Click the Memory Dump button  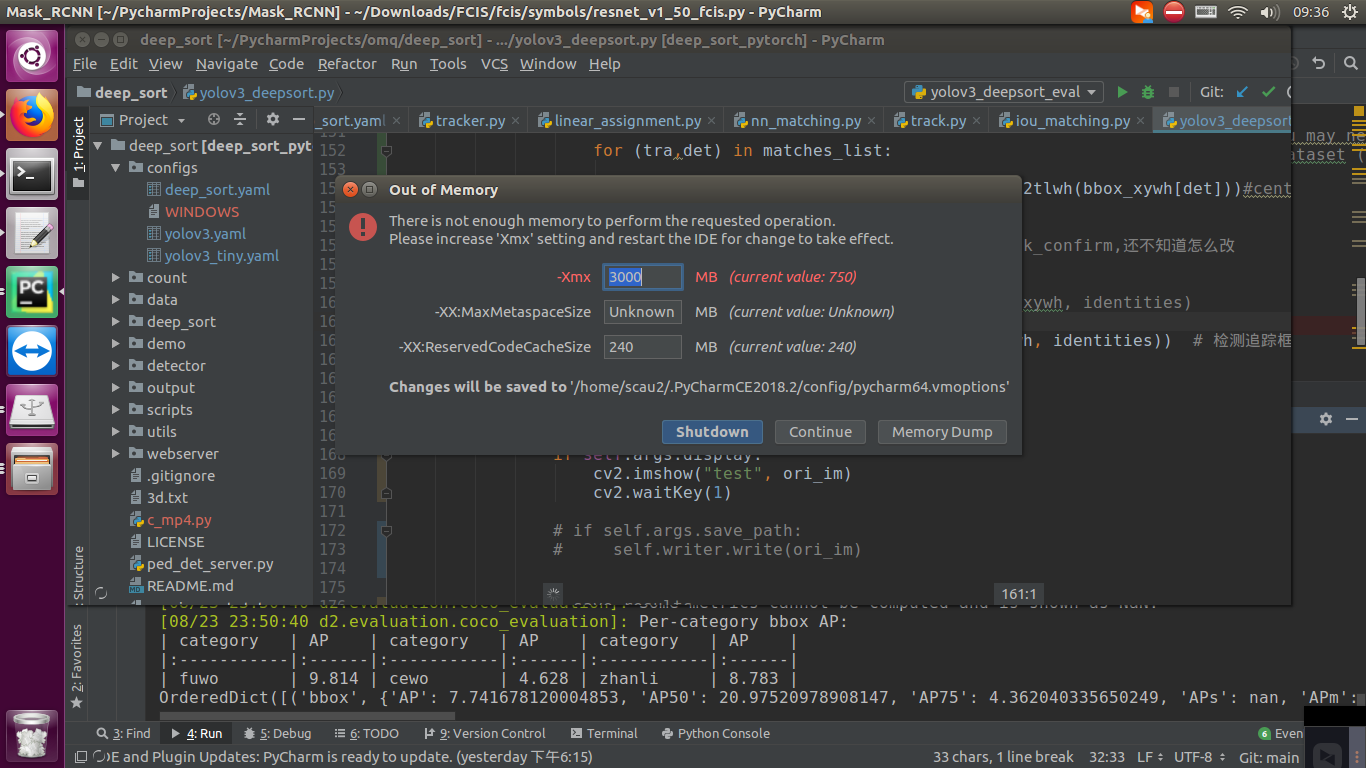click(x=941, y=431)
